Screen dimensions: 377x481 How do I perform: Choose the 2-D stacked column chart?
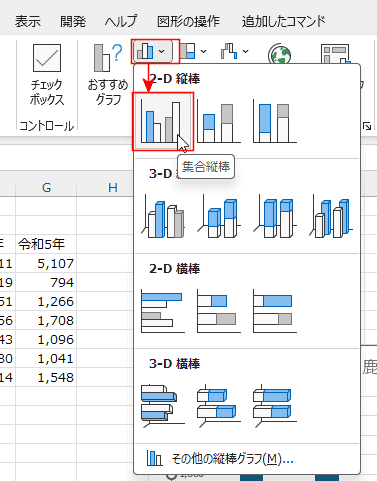(219, 122)
